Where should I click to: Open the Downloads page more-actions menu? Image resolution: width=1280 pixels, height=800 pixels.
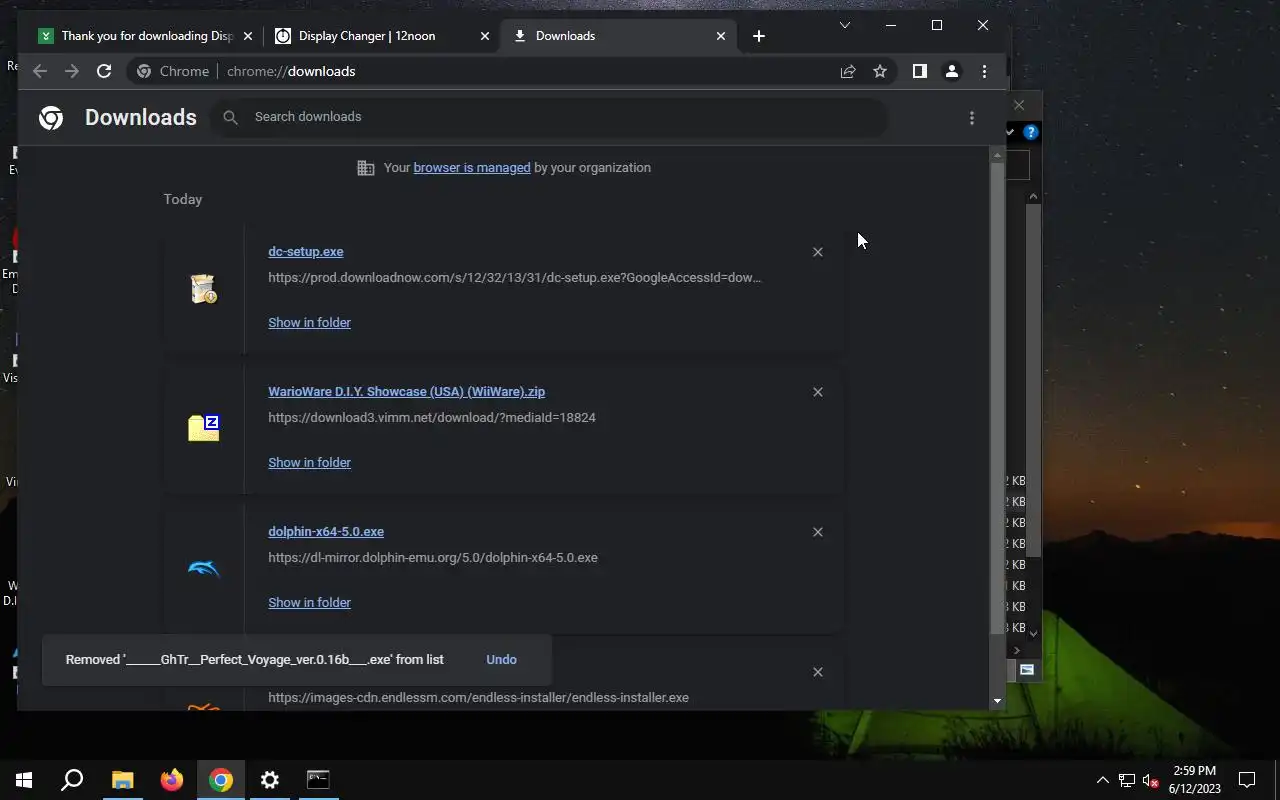(x=972, y=118)
